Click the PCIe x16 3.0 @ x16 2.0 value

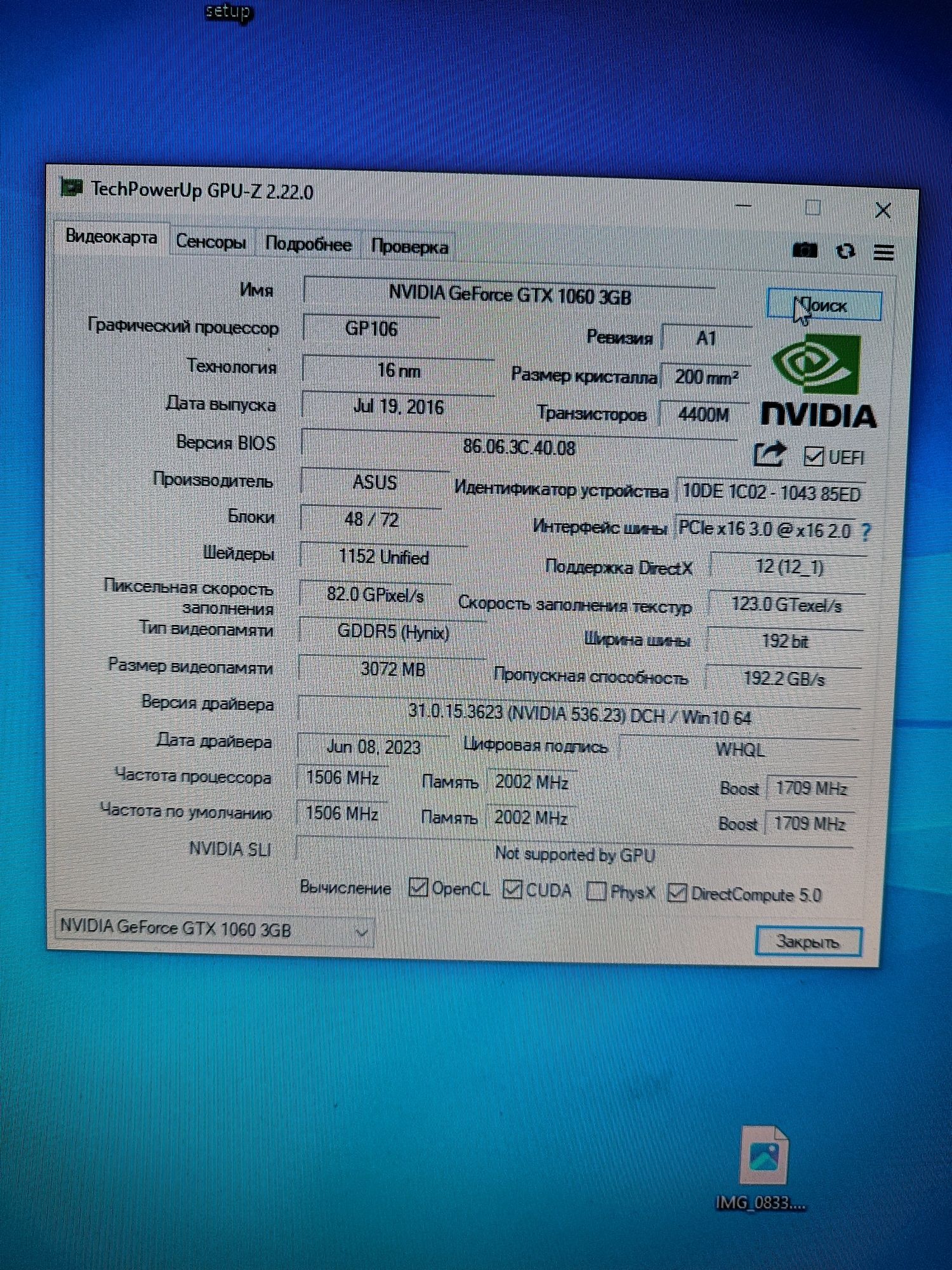(765, 529)
